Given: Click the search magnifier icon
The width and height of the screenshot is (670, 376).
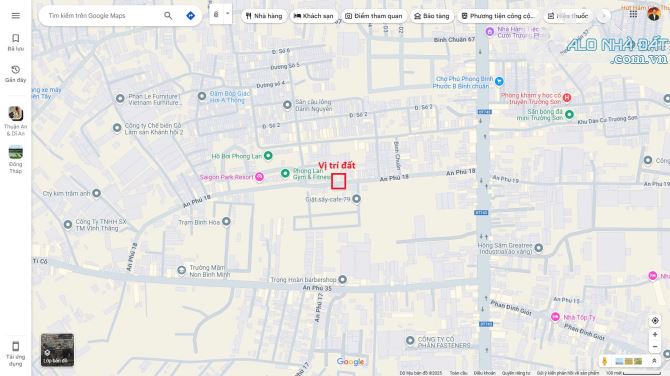Looking at the screenshot, I should pyautogui.click(x=168, y=16).
